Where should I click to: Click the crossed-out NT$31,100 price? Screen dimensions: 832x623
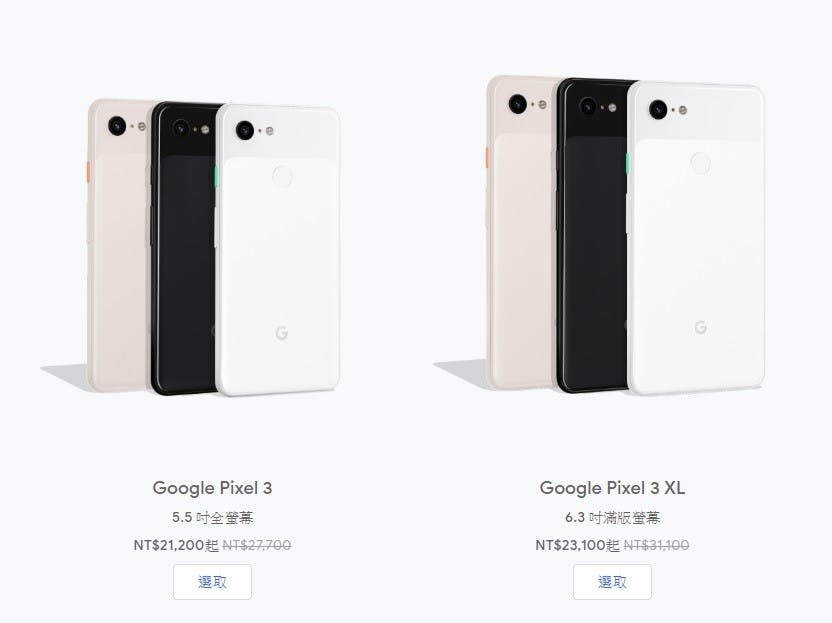tap(656, 545)
